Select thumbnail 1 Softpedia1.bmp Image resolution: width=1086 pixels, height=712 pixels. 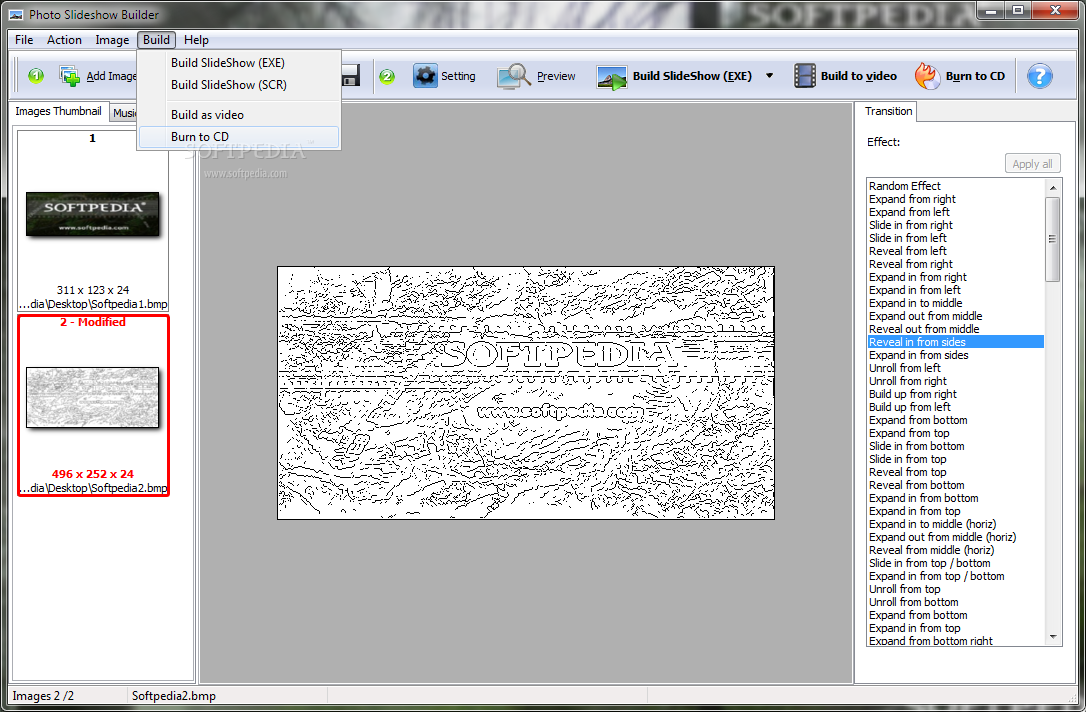click(x=92, y=220)
